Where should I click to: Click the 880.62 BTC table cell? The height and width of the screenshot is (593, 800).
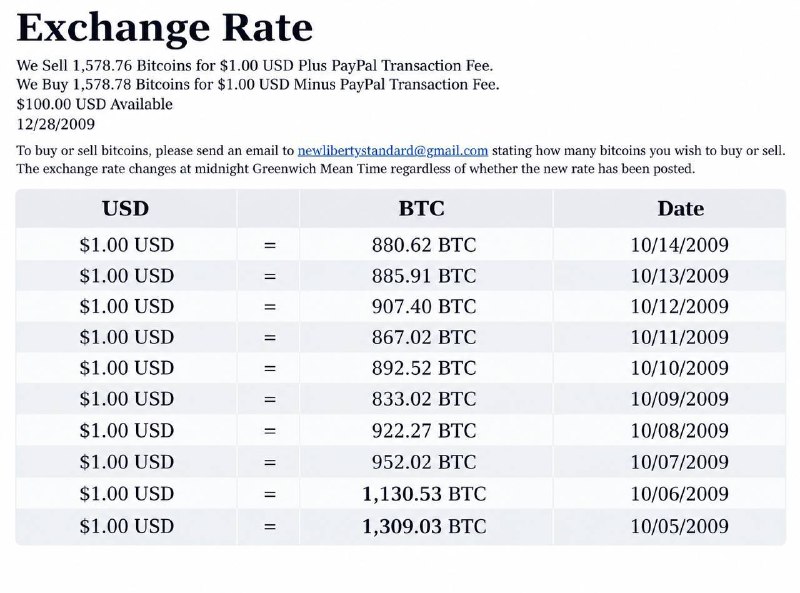(x=424, y=245)
